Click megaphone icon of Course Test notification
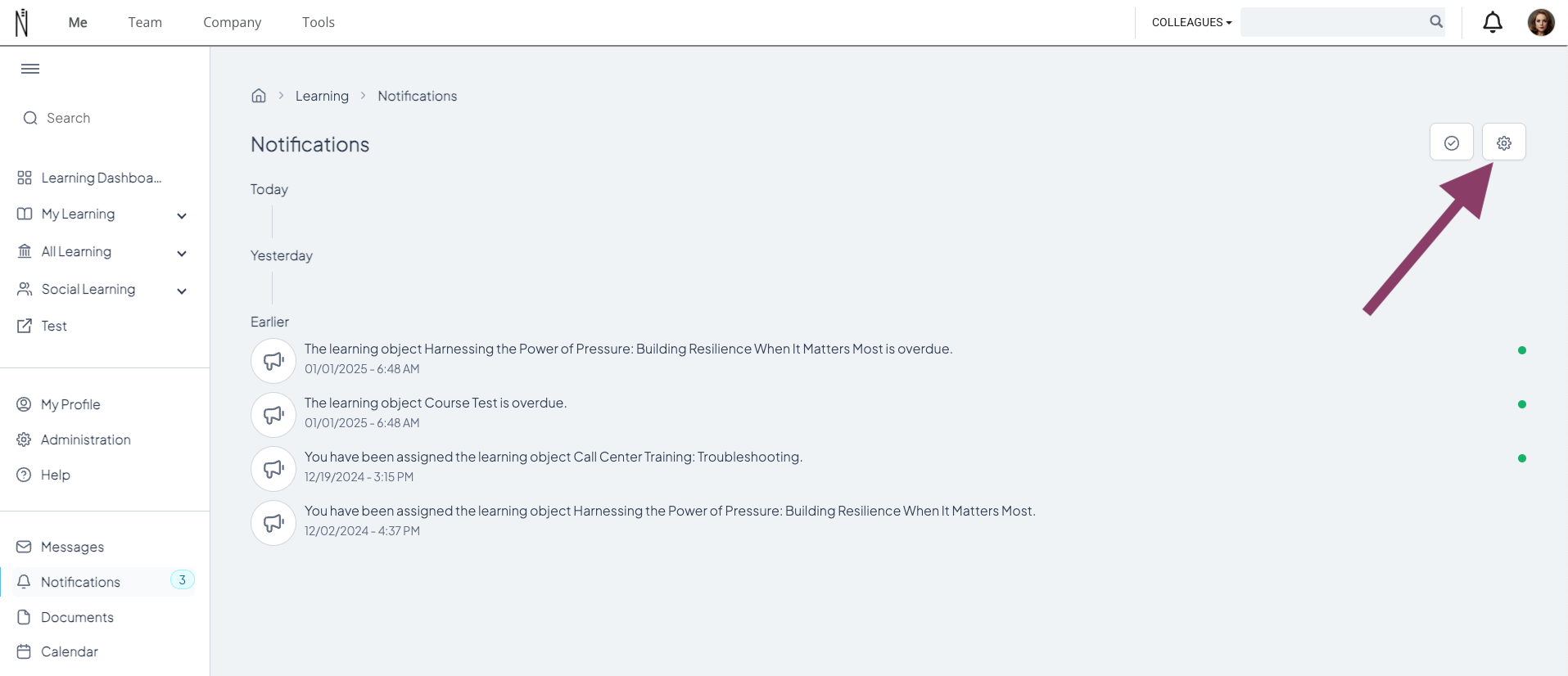This screenshot has height=676, width=1568. pyautogui.click(x=273, y=415)
